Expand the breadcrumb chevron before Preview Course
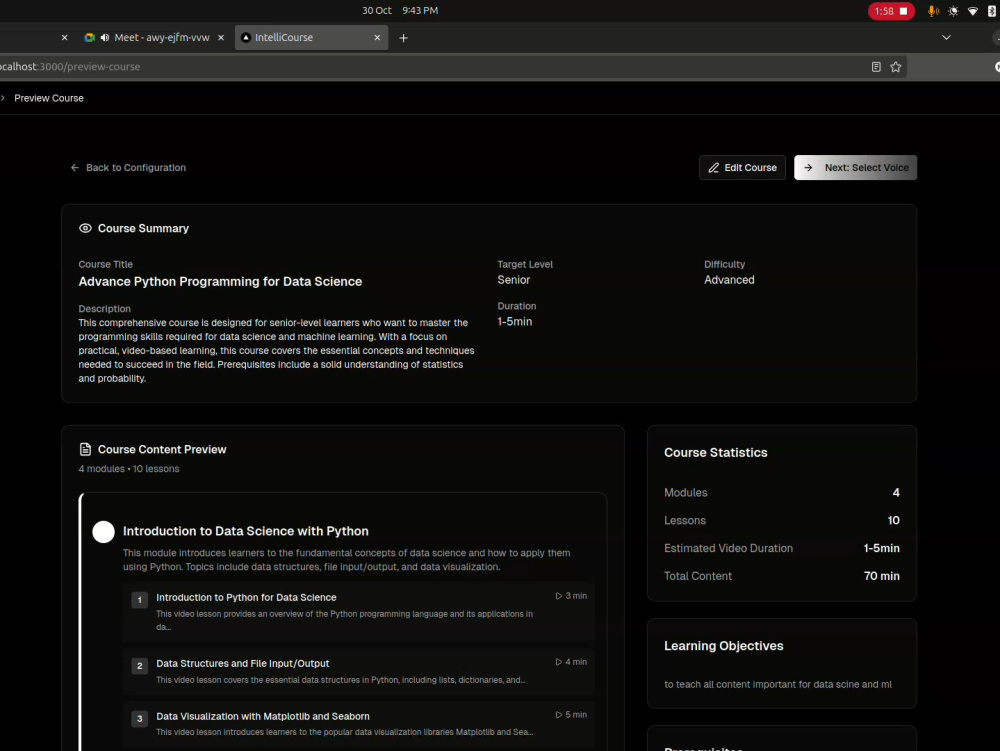1000x751 pixels. coord(3,98)
